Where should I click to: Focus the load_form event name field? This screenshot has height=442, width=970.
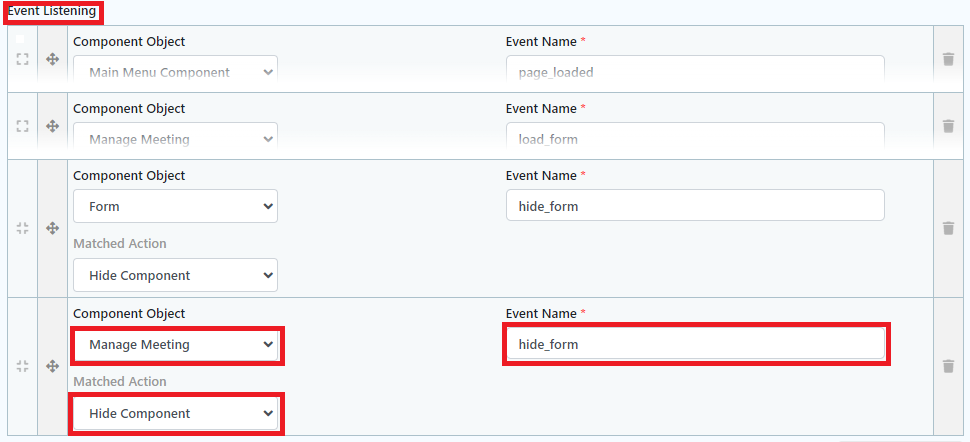coord(695,139)
